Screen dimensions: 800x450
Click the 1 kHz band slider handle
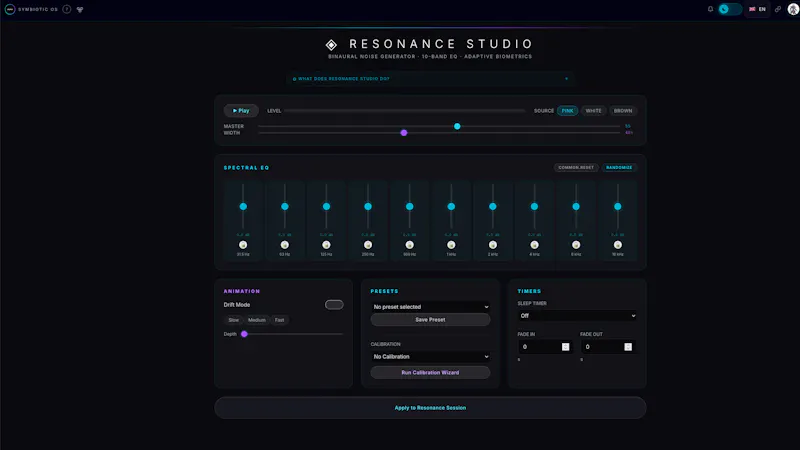click(451, 207)
